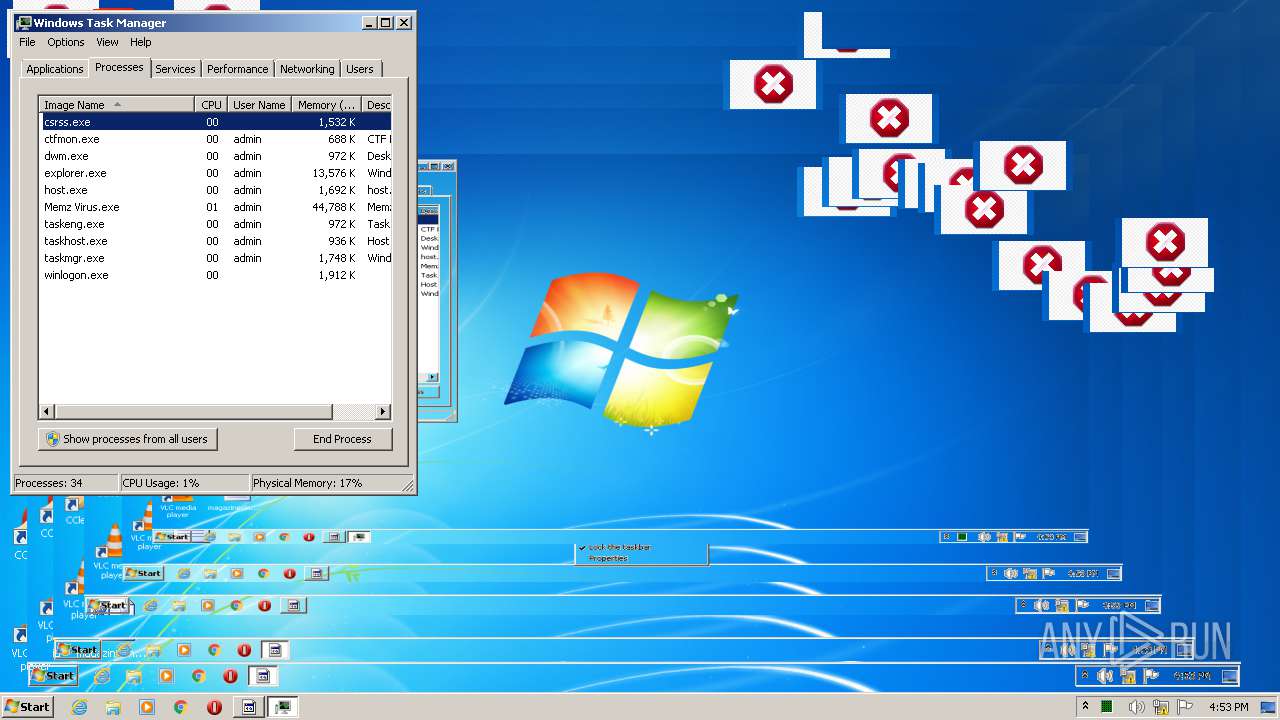
Task: Select the winlogon.exe process
Action: coord(215,275)
